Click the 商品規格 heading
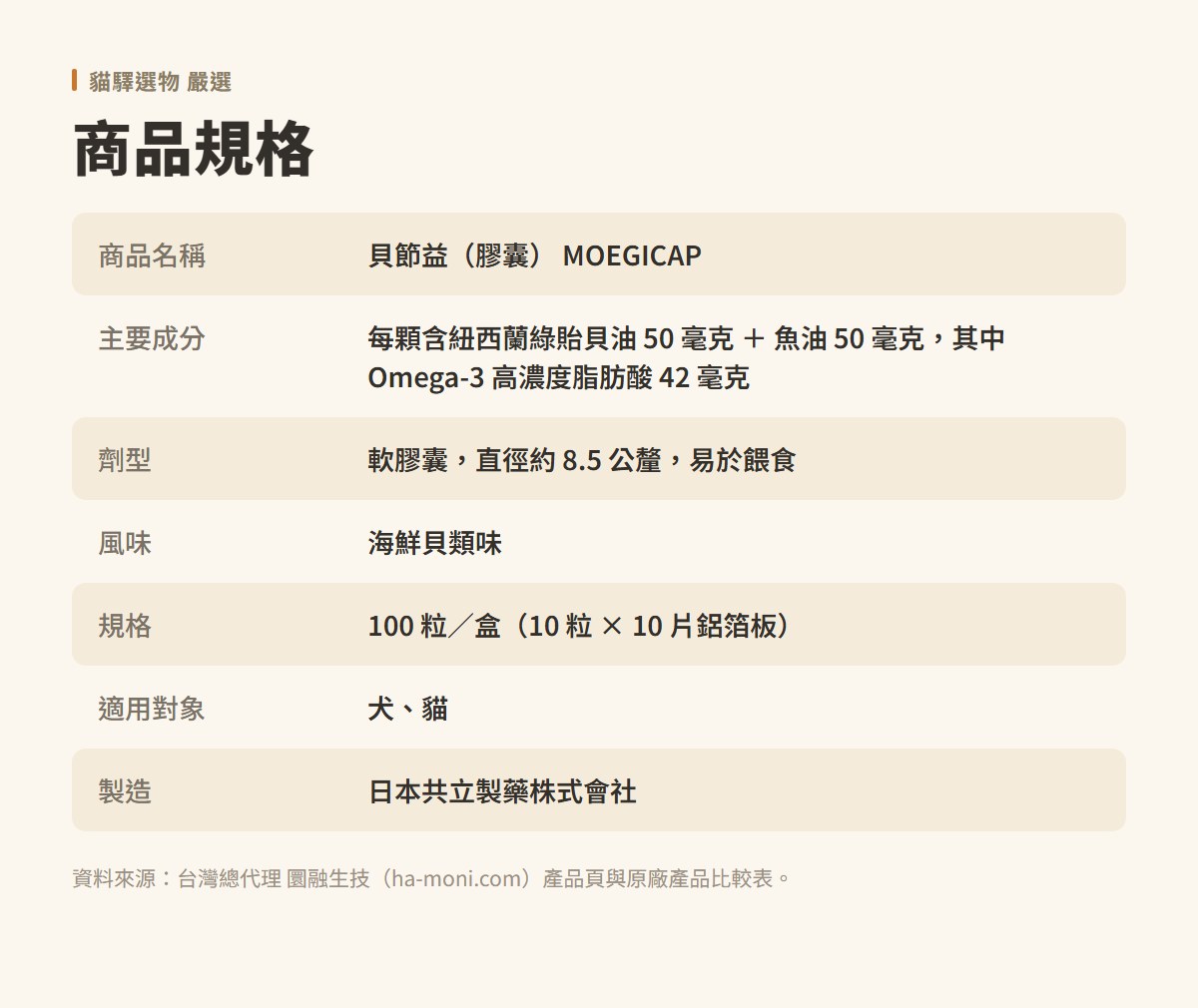Screen dimensions: 1198x1008 point(194,151)
